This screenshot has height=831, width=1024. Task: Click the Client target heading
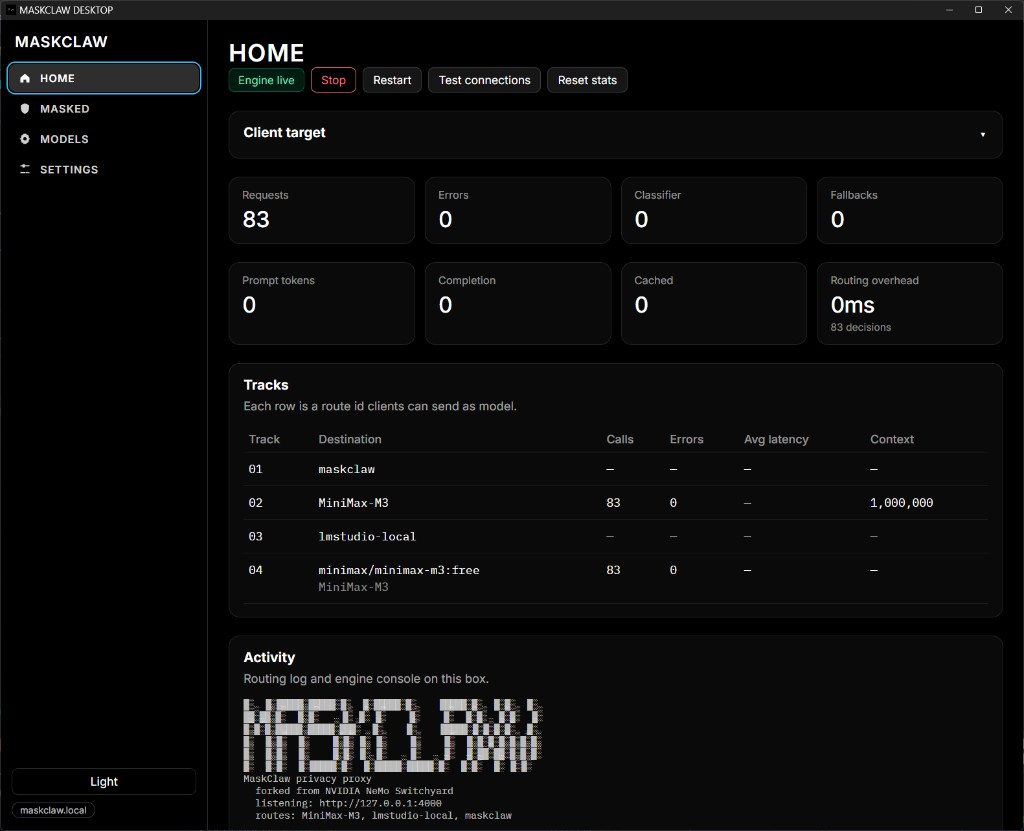point(284,133)
